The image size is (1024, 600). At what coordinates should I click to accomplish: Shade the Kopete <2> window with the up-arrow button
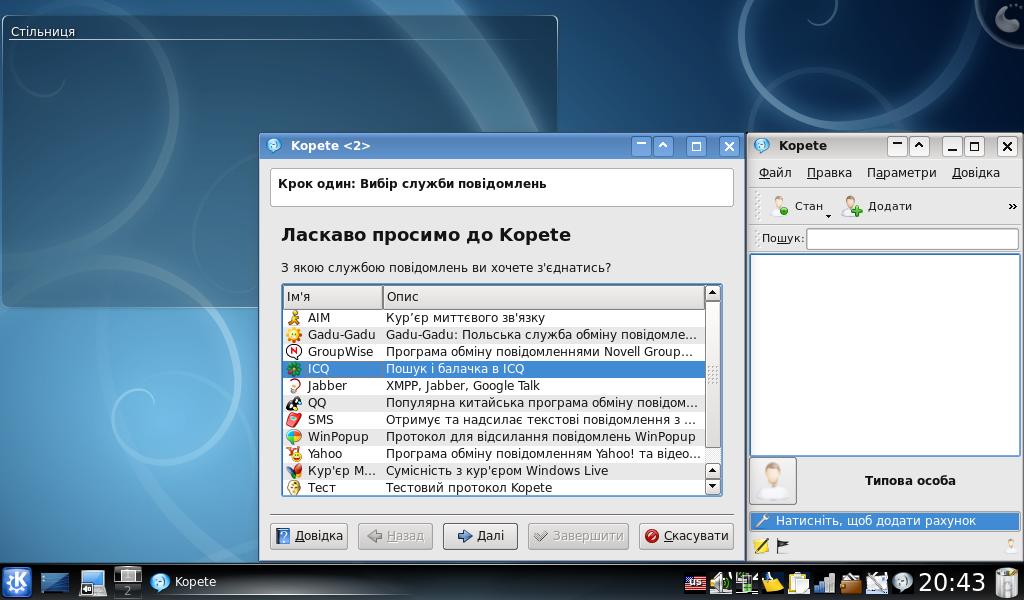point(663,146)
